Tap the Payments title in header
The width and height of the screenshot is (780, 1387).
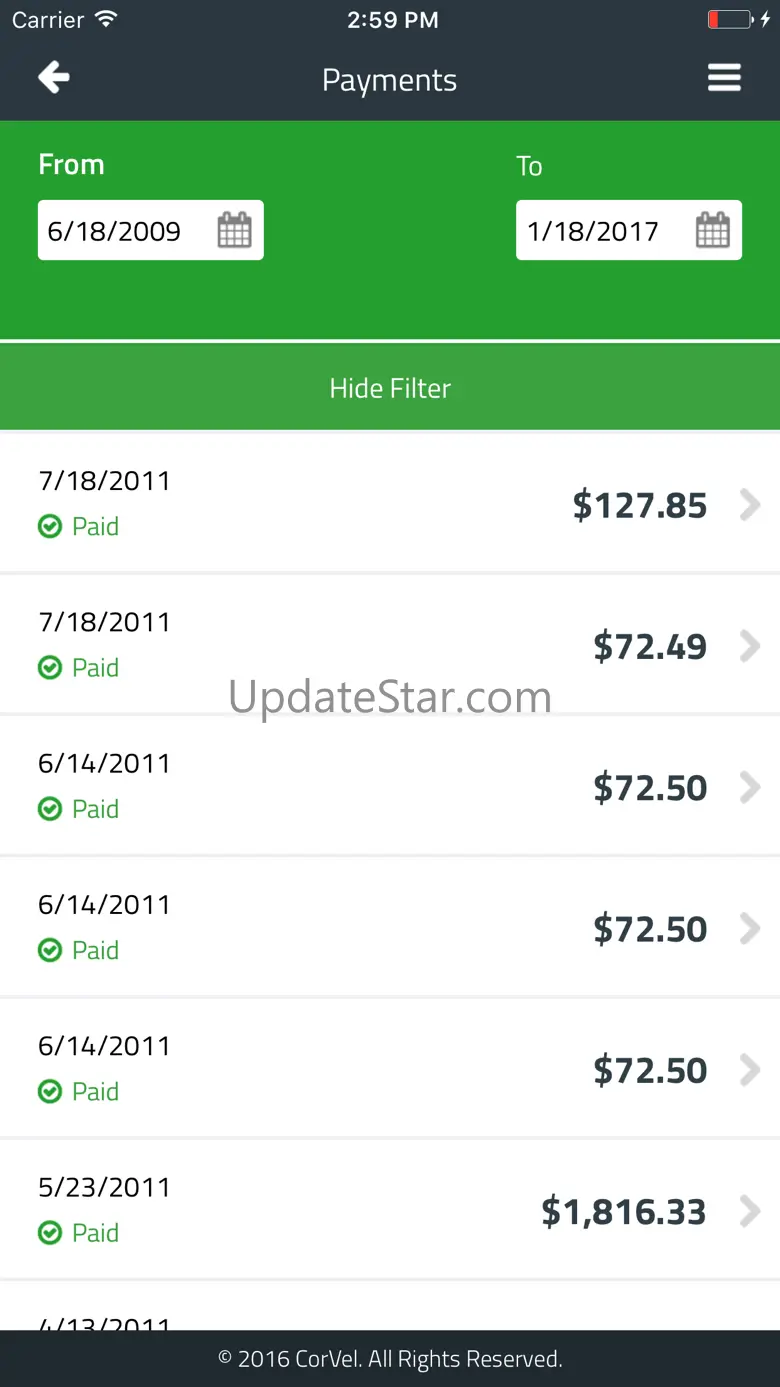[389, 80]
